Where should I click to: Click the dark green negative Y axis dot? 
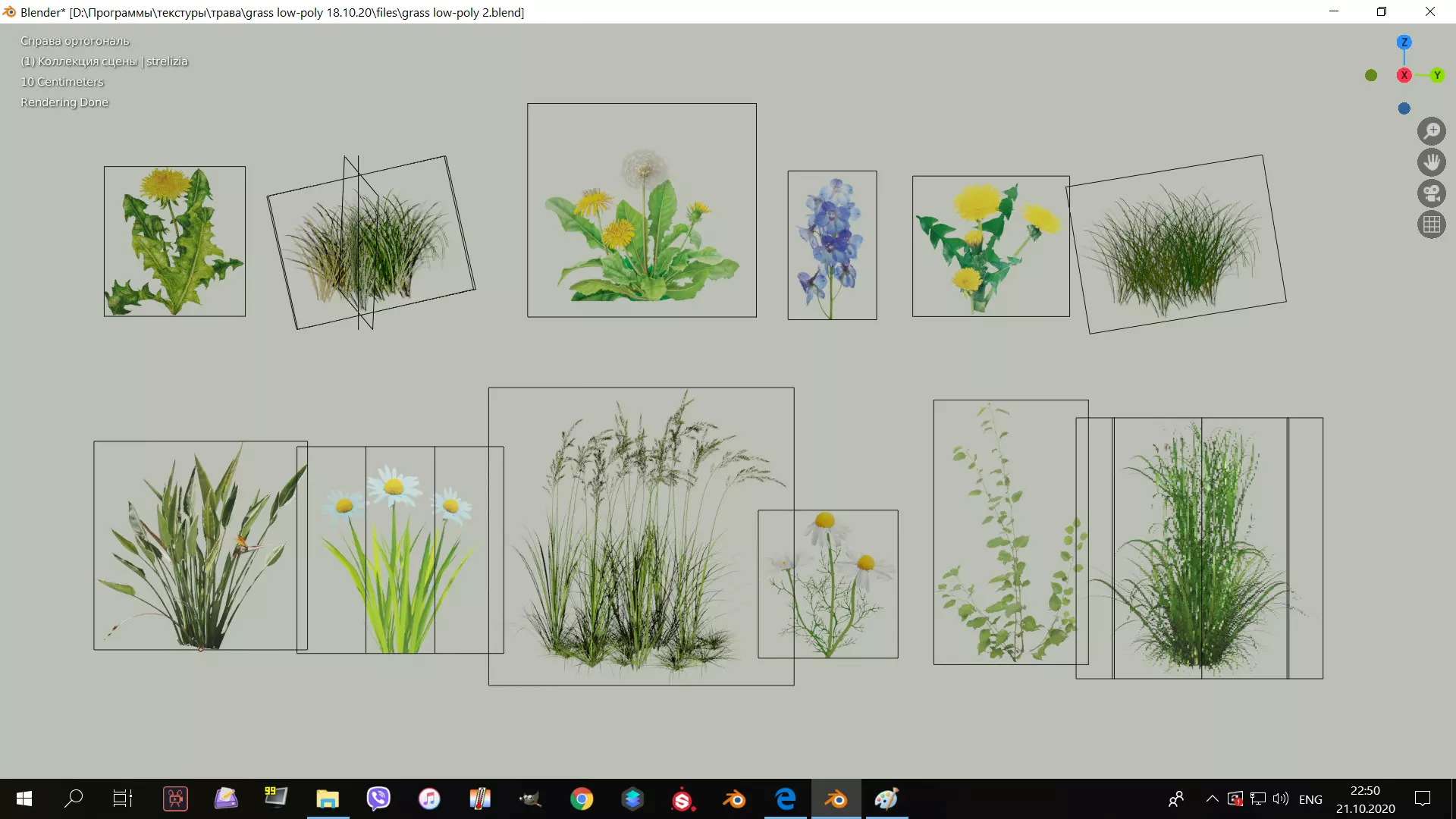coord(1370,75)
